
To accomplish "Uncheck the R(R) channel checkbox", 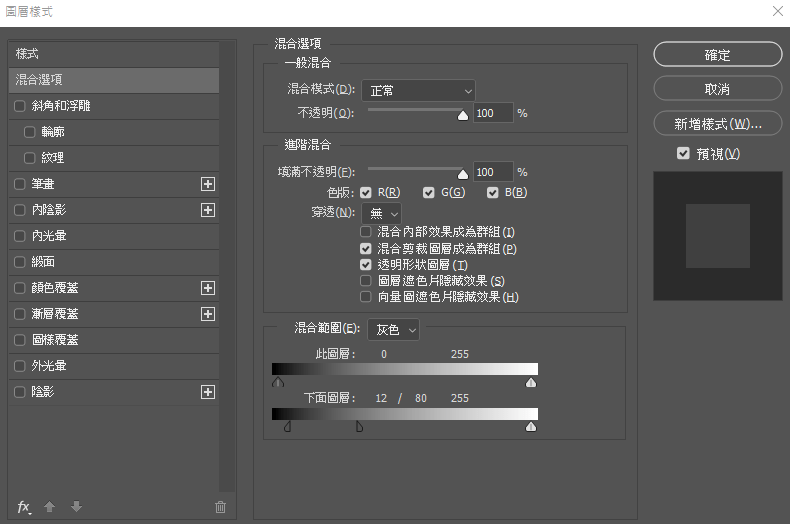I will click(366, 192).
